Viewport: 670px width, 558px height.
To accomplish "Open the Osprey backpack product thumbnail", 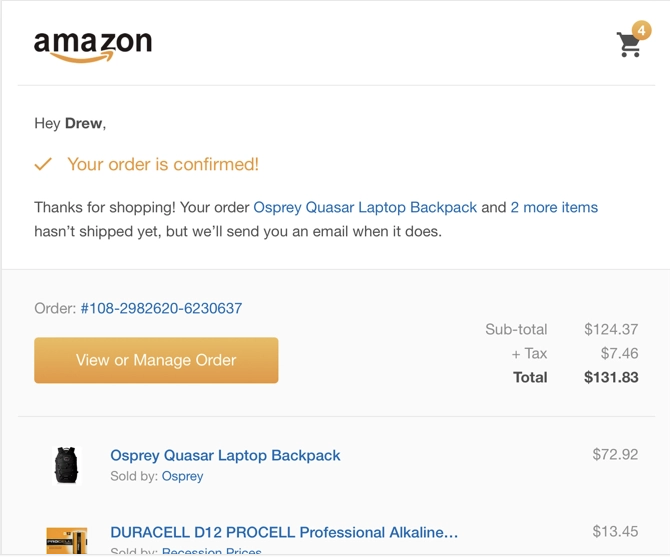I will [67, 466].
